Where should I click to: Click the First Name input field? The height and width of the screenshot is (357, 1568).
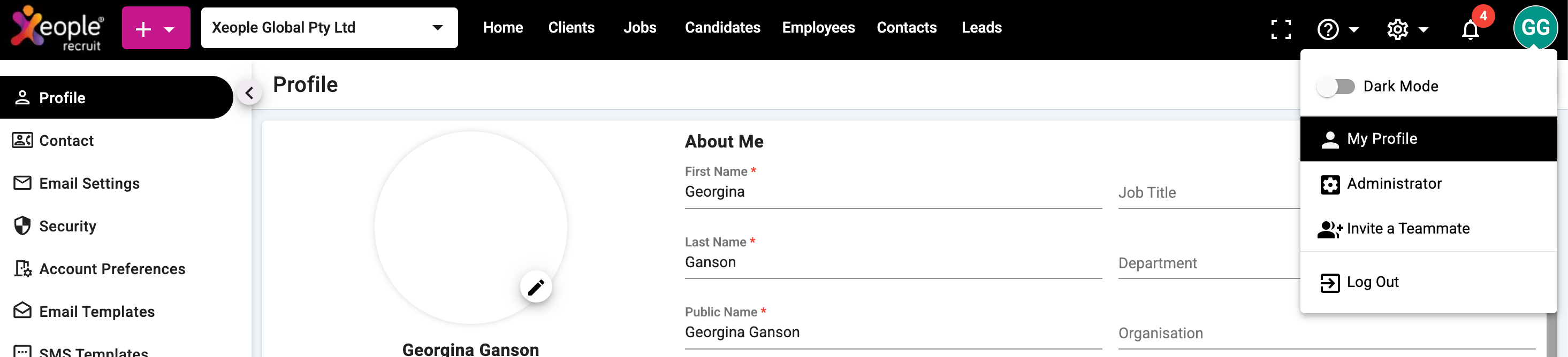[892, 192]
